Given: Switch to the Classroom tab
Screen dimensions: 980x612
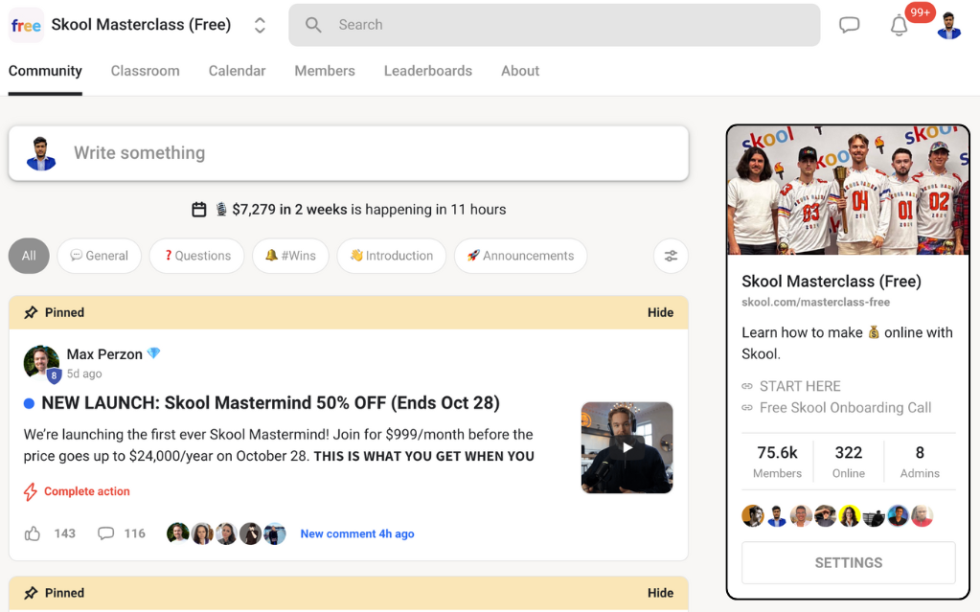Looking at the screenshot, I should [145, 71].
